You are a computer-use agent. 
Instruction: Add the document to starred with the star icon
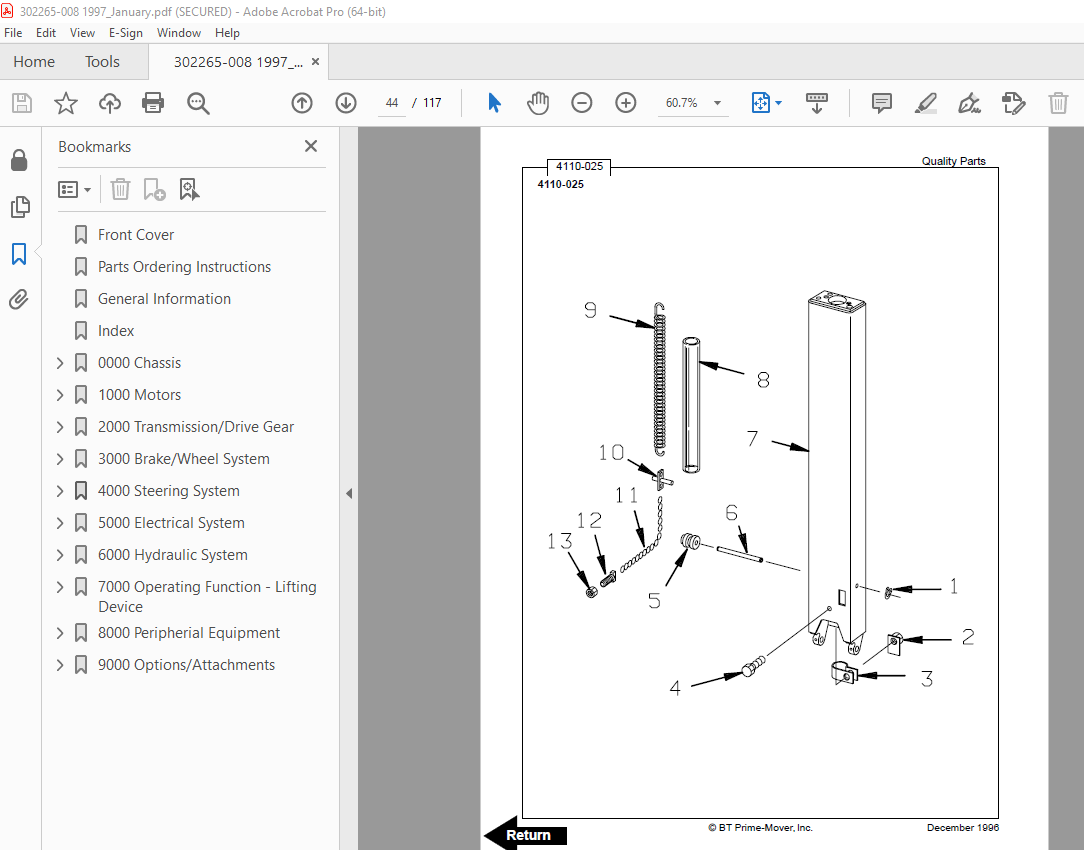[x=66, y=103]
